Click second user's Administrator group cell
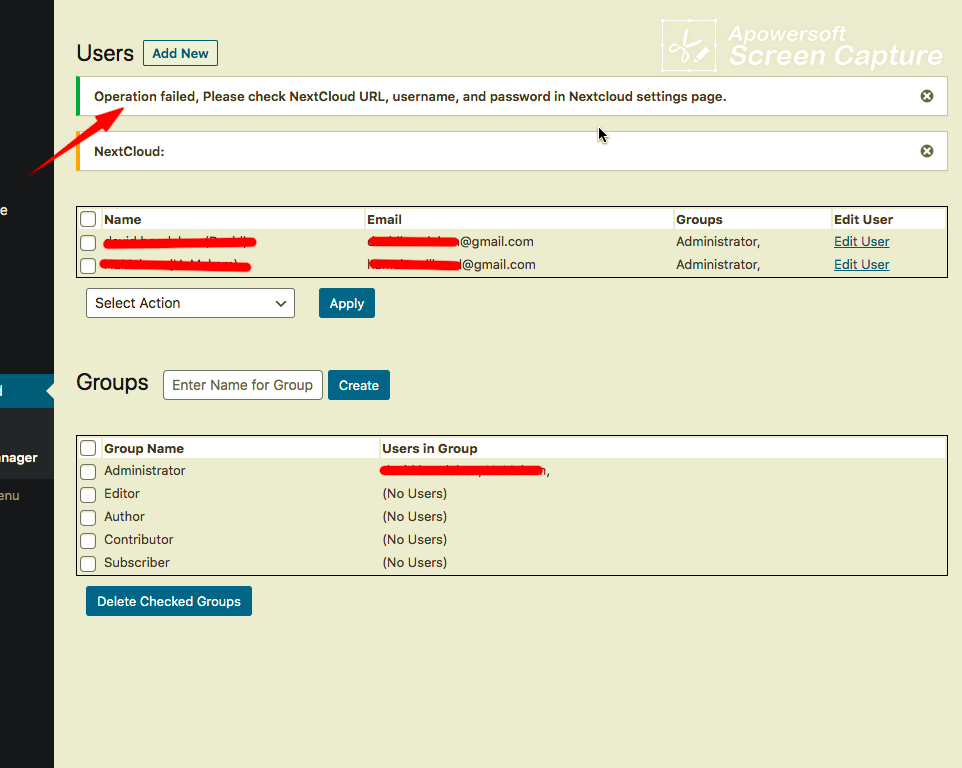962x768 pixels. pos(718,264)
